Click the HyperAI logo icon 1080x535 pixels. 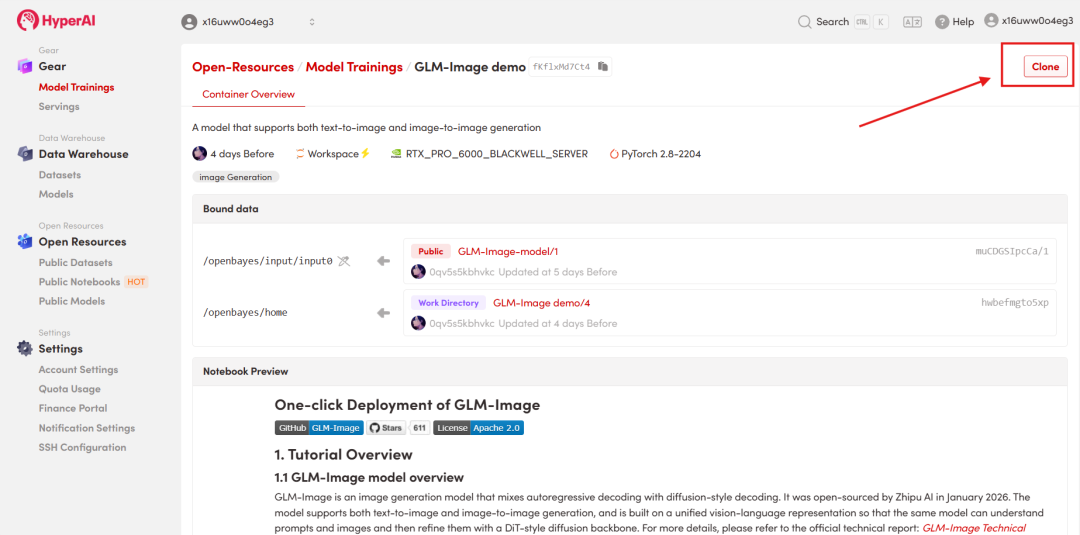27,20
